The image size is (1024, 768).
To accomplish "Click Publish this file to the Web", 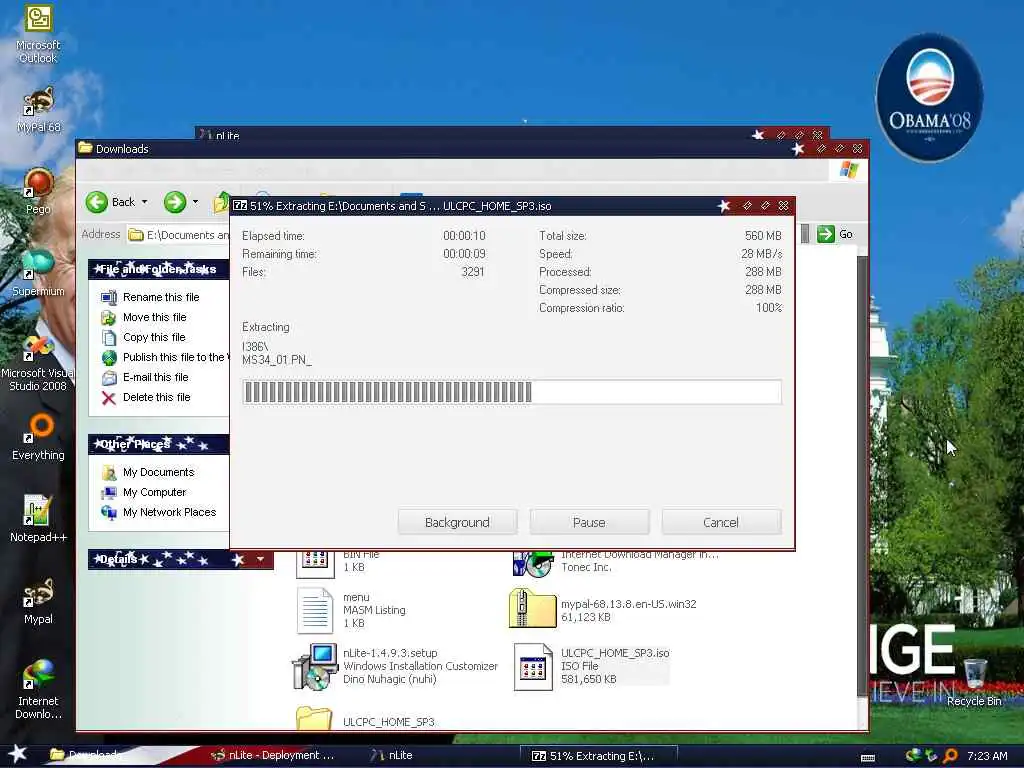I will coord(165,357).
